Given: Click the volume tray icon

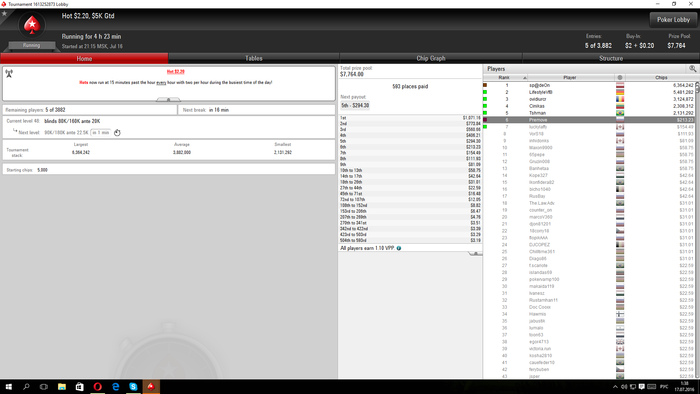Looking at the screenshot, I should pos(624,387).
